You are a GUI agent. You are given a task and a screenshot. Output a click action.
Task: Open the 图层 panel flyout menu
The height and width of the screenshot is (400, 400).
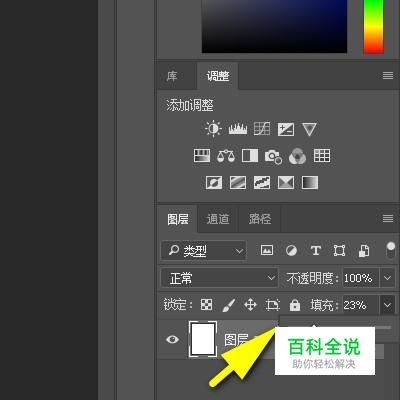pos(388,219)
